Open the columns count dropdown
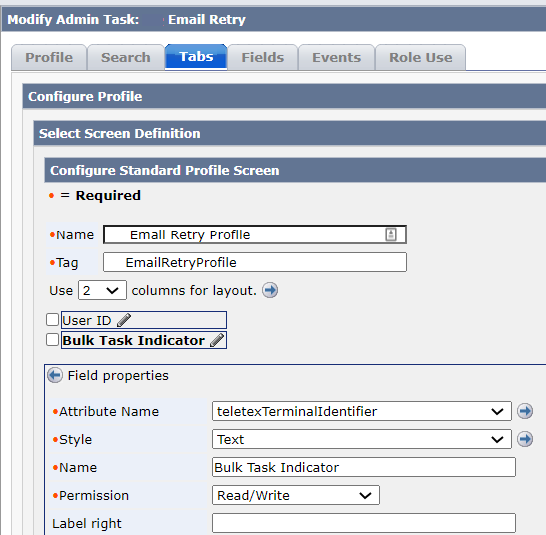 pos(102,290)
